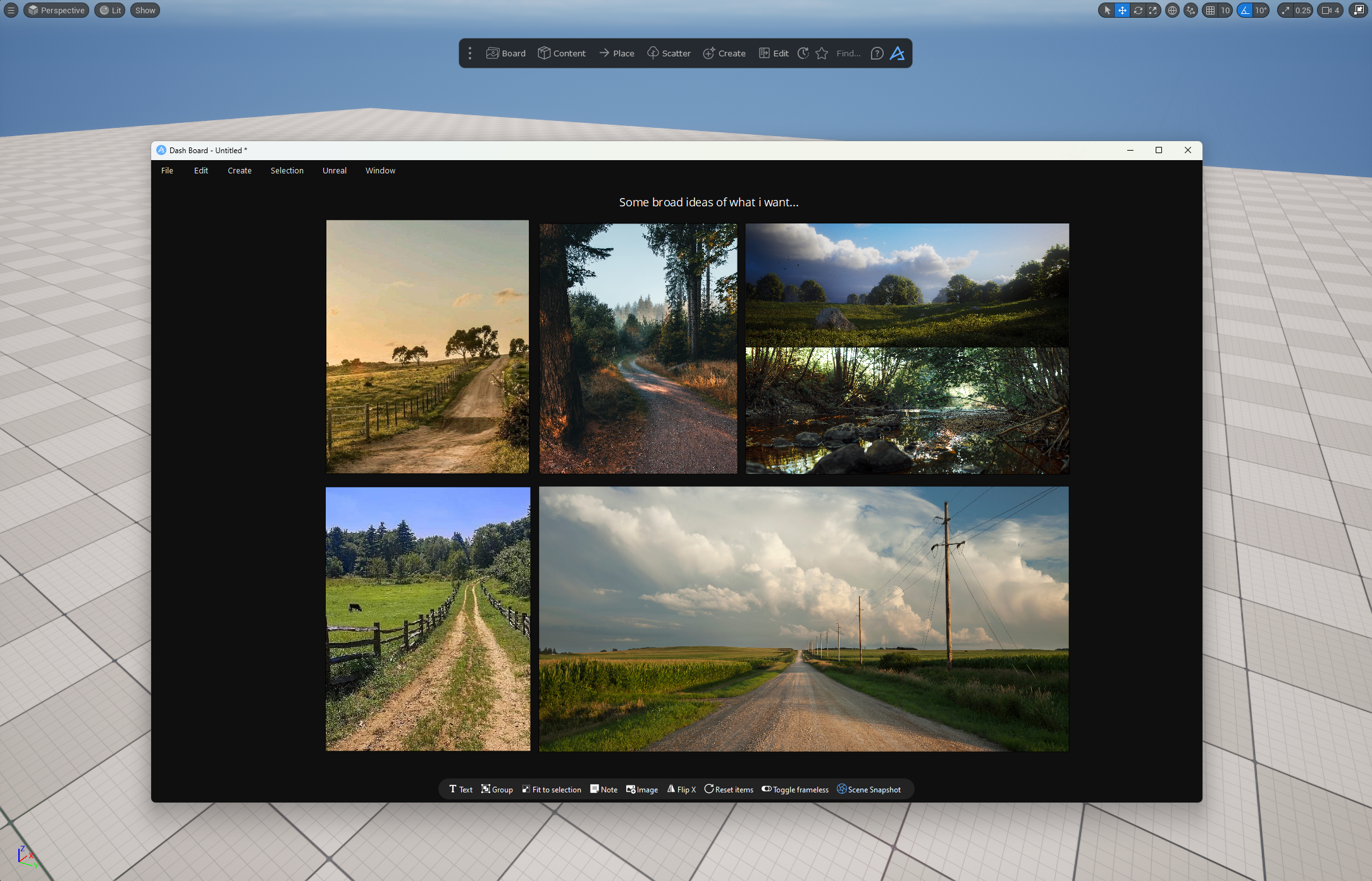Viewport: 1372px width, 881px height.
Task: Click Fit to selection button
Action: coord(551,789)
